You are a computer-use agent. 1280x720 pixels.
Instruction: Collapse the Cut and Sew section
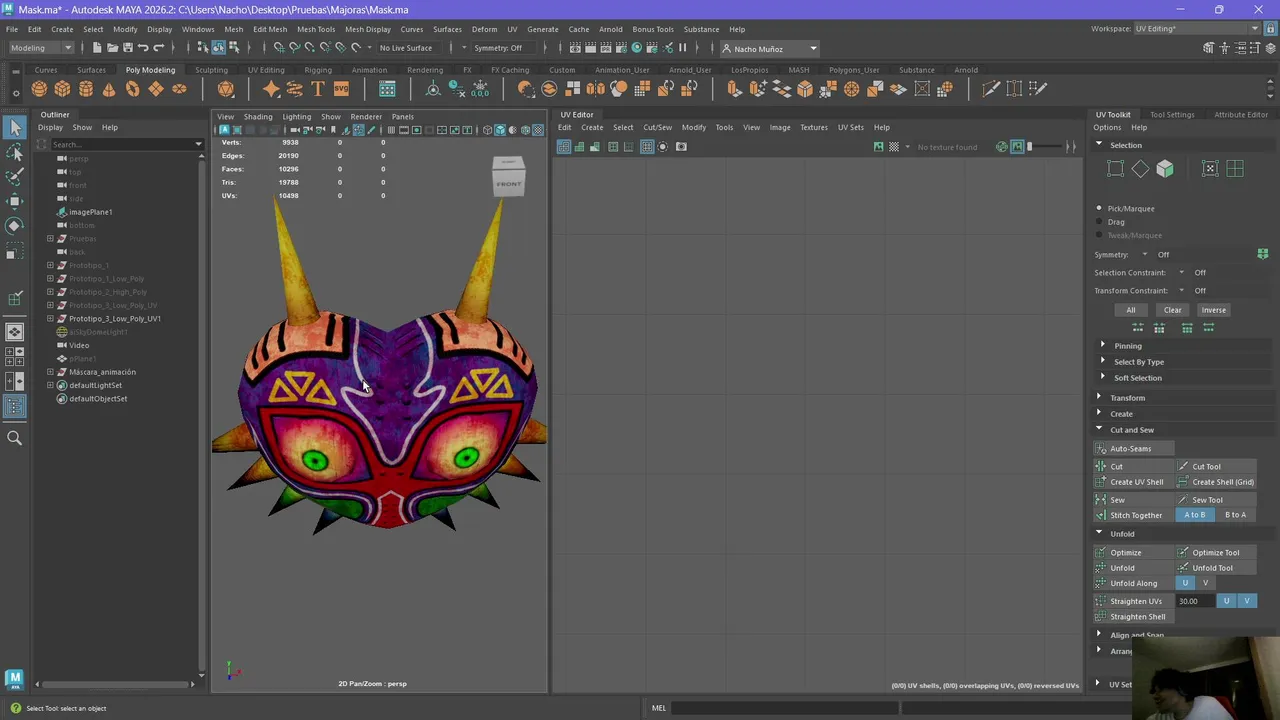click(x=1099, y=430)
